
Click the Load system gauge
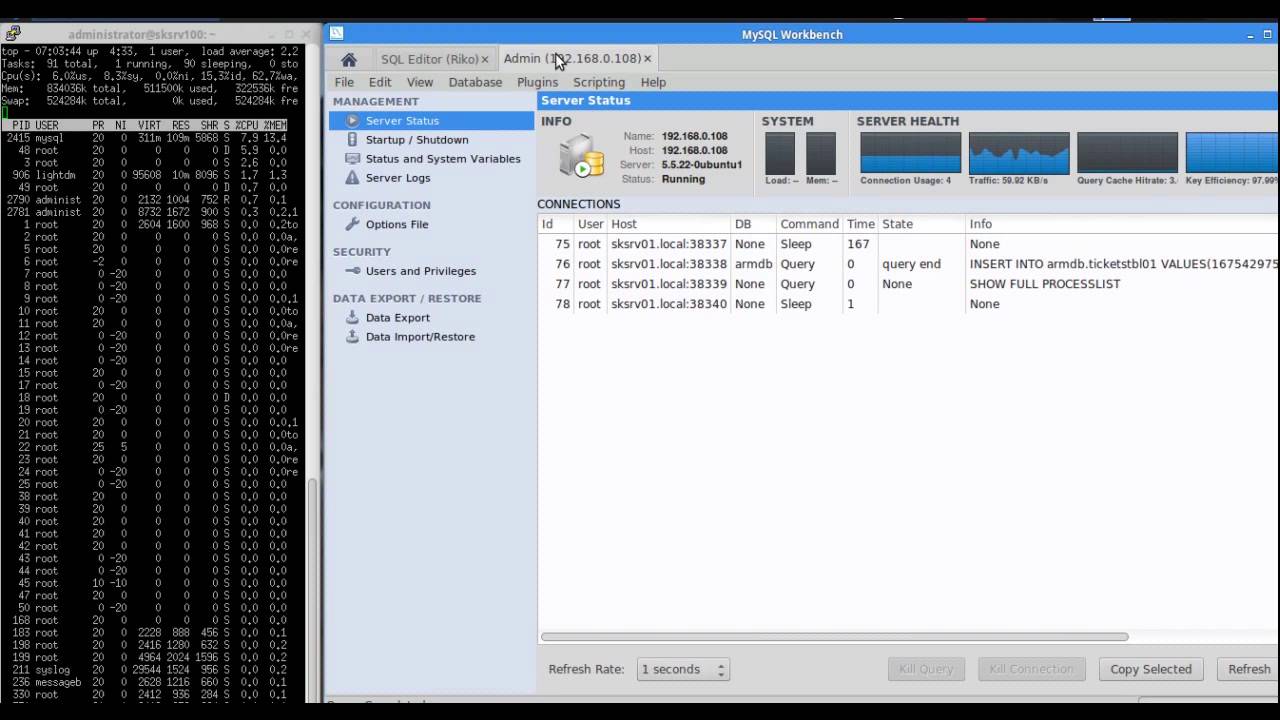[780, 154]
